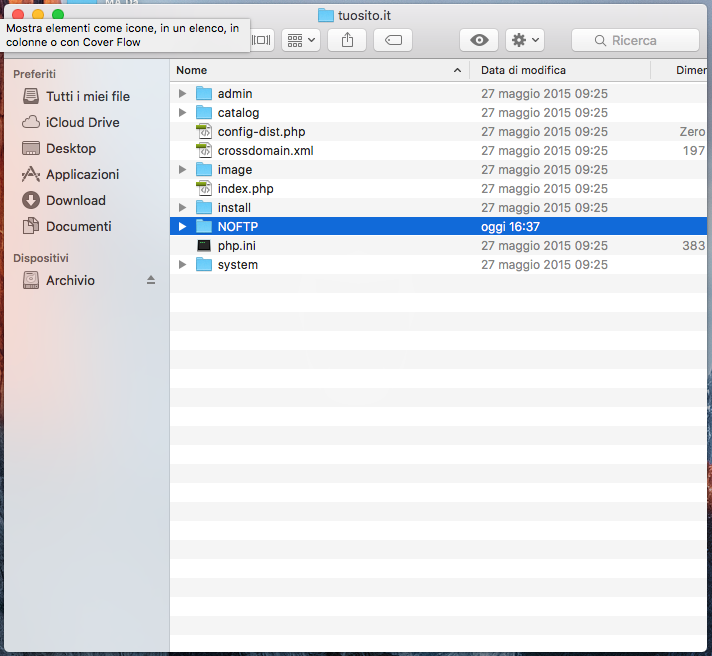Click the 197 size value of crossdomain.xml

tap(694, 151)
